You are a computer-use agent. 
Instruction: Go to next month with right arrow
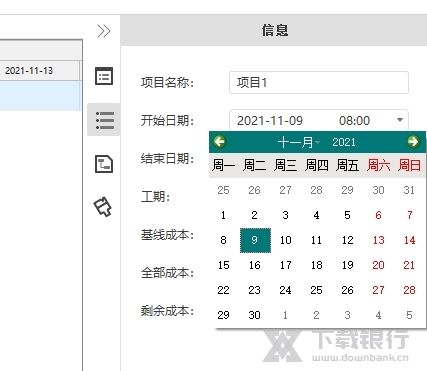point(413,142)
